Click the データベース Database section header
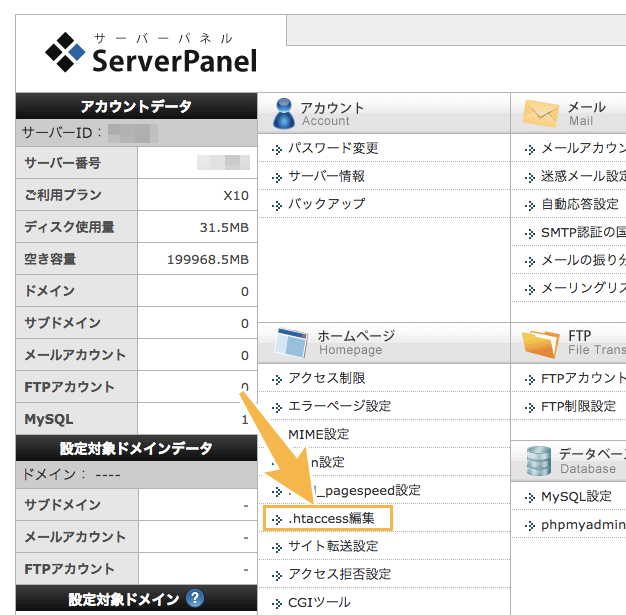The width and height of the screenshot is (626, 615). [x=569, y=461]
